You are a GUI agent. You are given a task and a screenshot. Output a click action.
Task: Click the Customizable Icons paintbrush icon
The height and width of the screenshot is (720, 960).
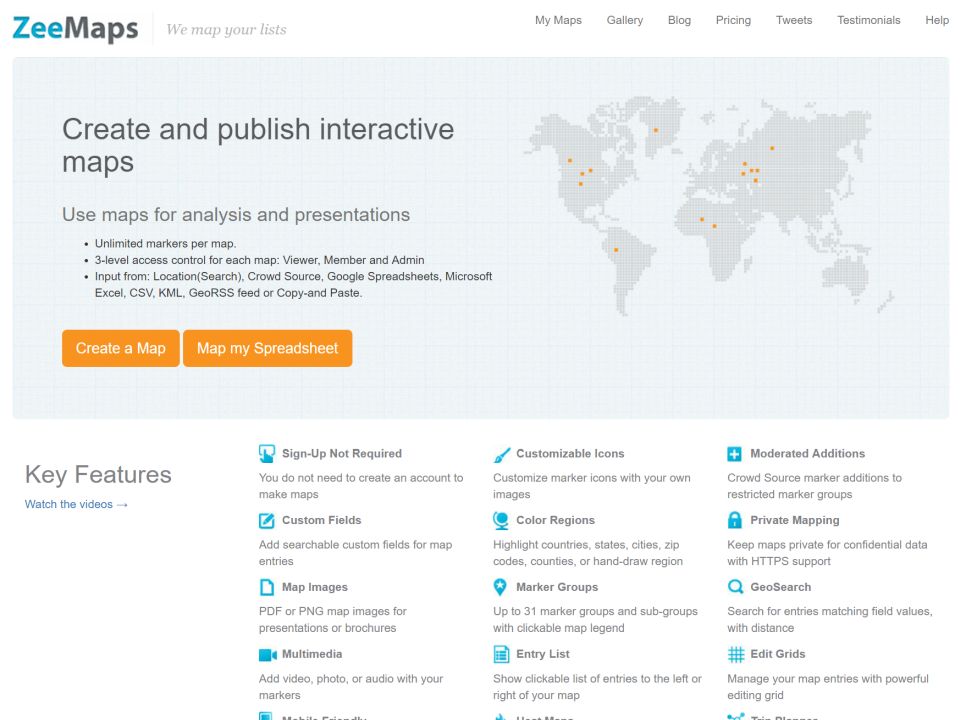tap(501, 454)
